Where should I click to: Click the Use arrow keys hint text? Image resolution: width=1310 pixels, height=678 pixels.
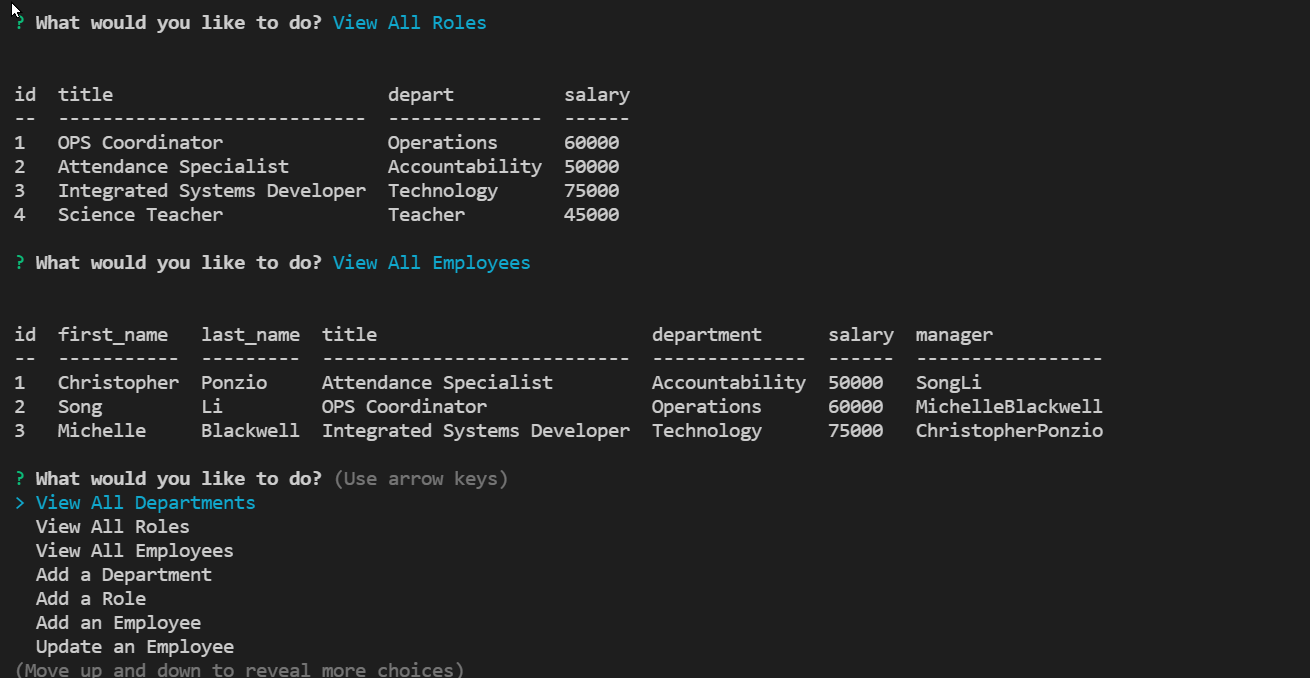(x=421, y=478)
